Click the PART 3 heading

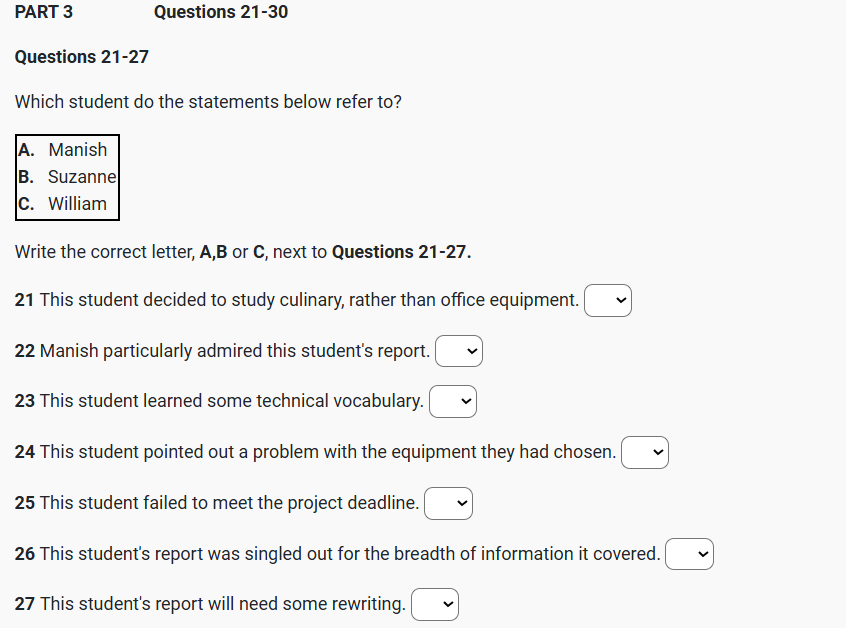pos(44,12)
